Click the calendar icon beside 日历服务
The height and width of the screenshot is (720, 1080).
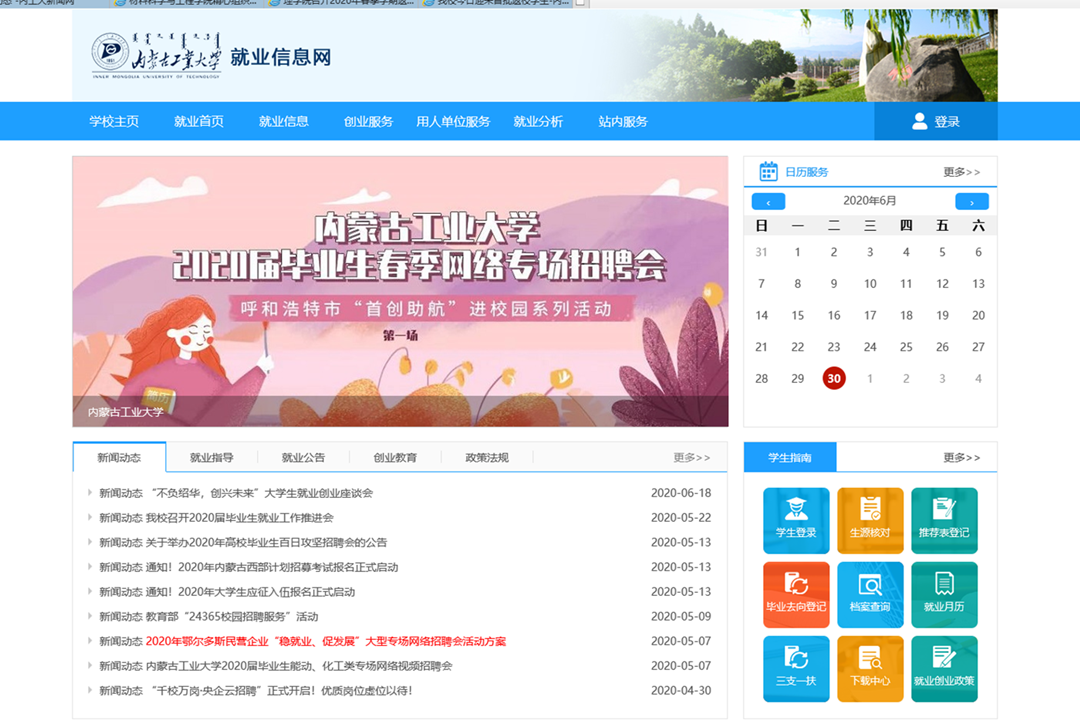(x=768, y=172)
